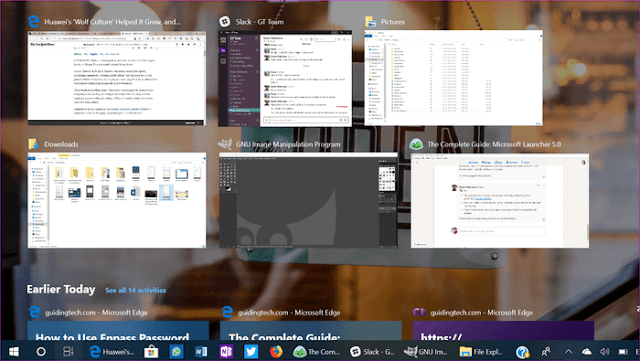Open Twitter from the taskbar
Viewport: 640px width, 361px height.
pyautogui.click(x=251, y=351)
